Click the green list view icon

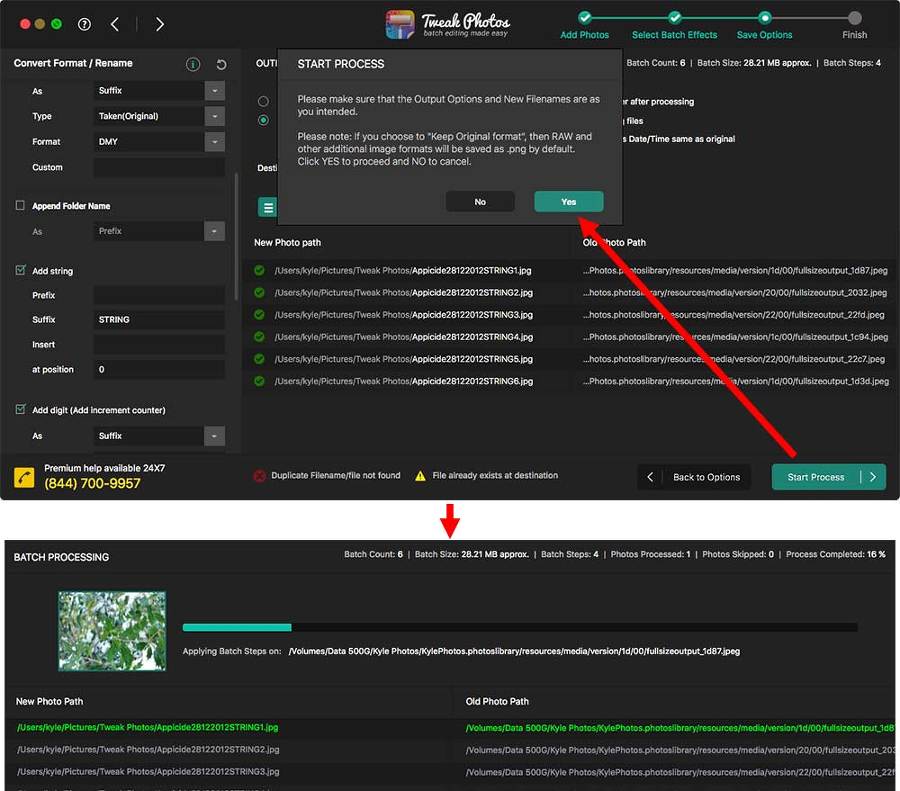point(267,207)
